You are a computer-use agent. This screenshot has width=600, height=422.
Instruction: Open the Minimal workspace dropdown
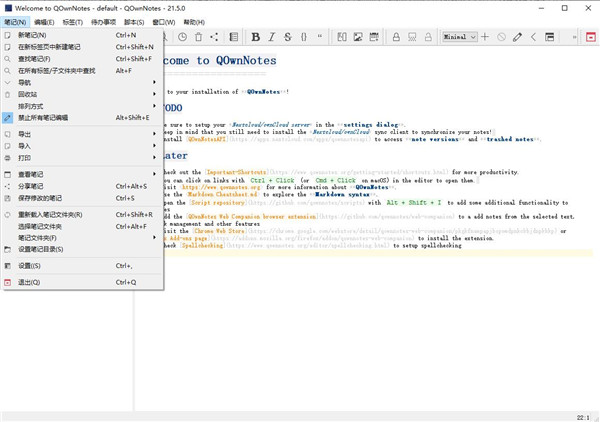click(x=459, y=37)
